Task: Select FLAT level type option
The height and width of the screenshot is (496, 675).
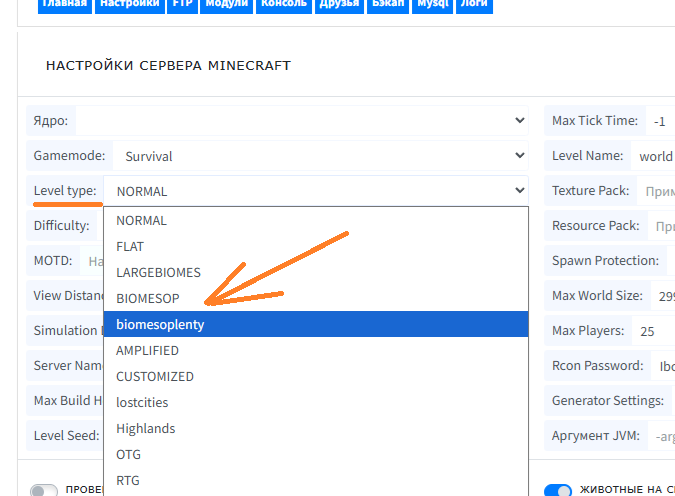Action: (316, 247)
